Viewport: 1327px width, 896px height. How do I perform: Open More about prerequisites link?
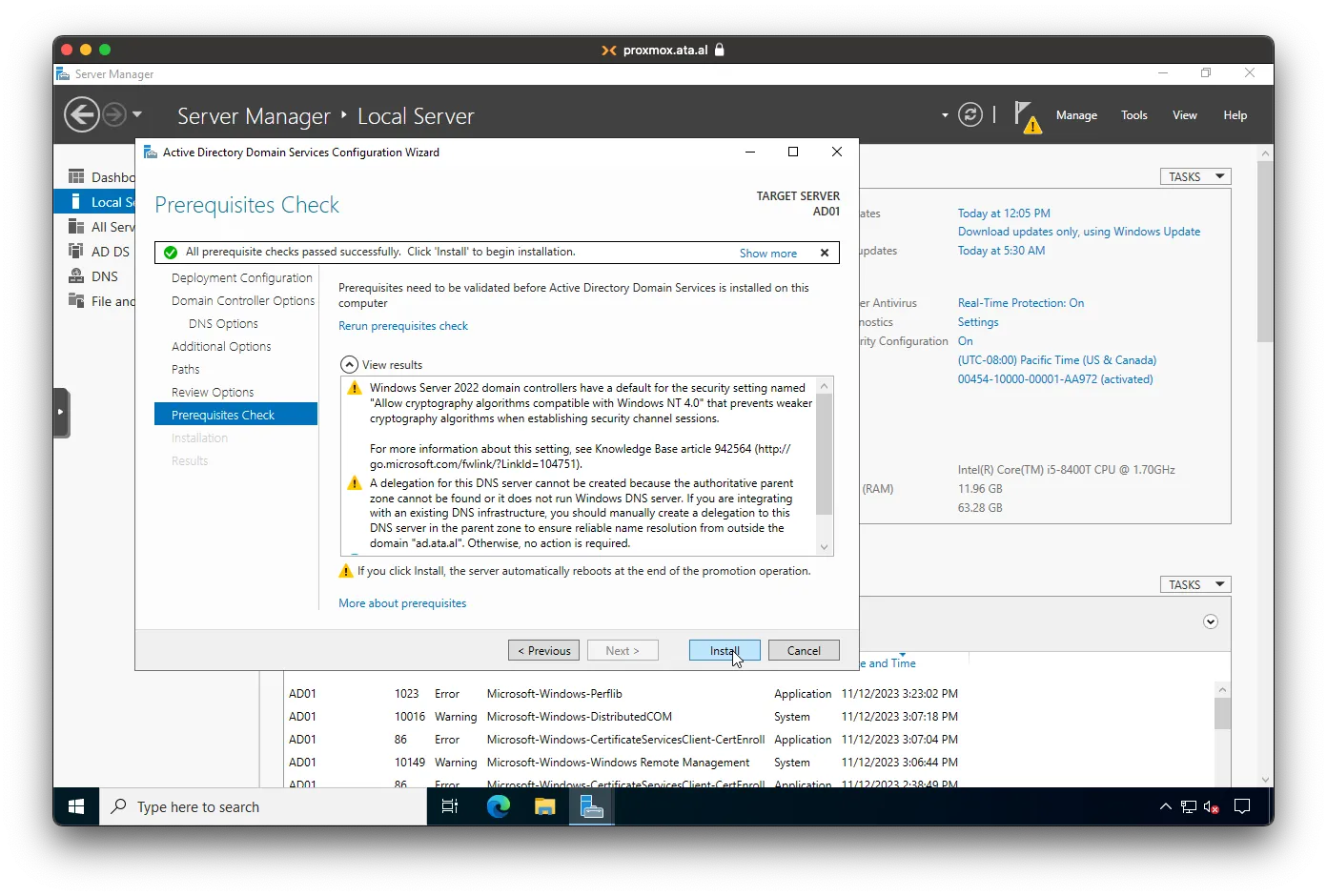click(x=402, y=603)
